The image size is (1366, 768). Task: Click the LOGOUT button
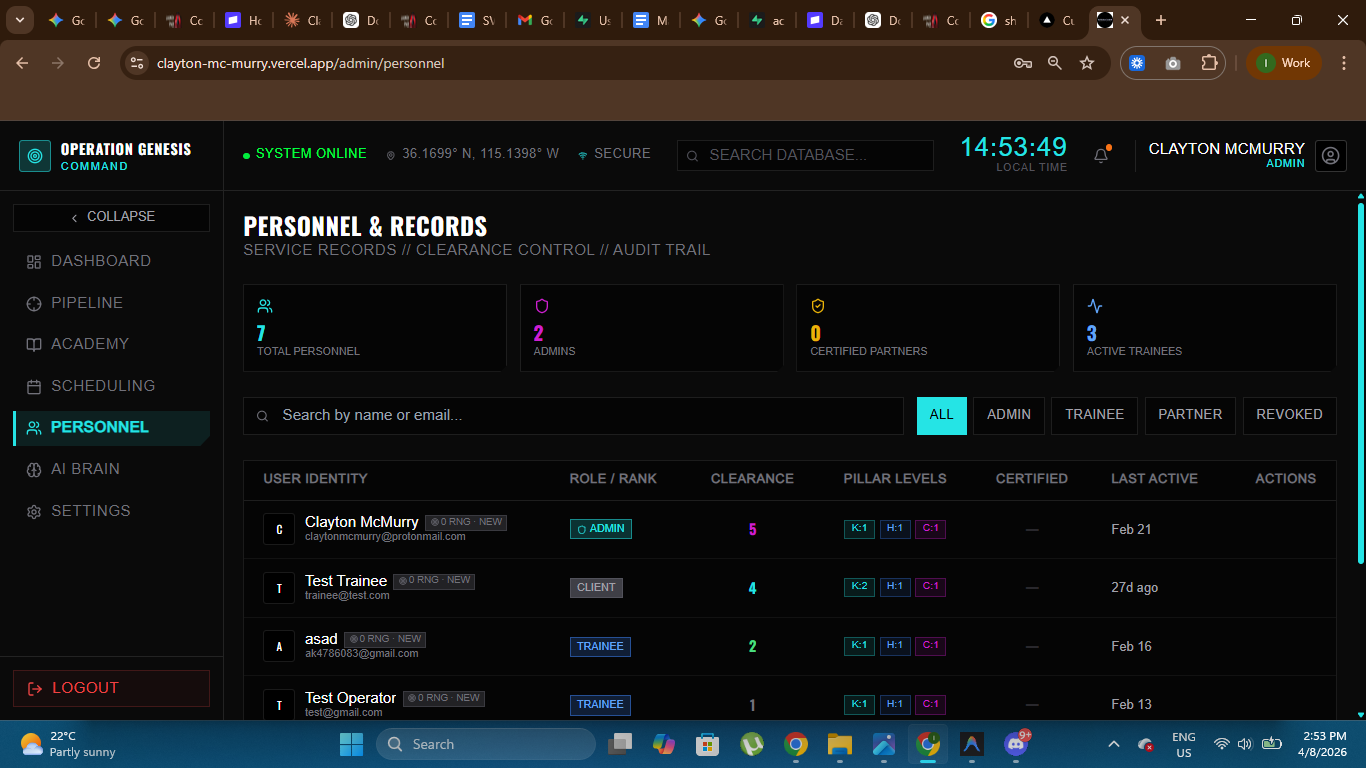pyautogui.click(x=110, y=688)
